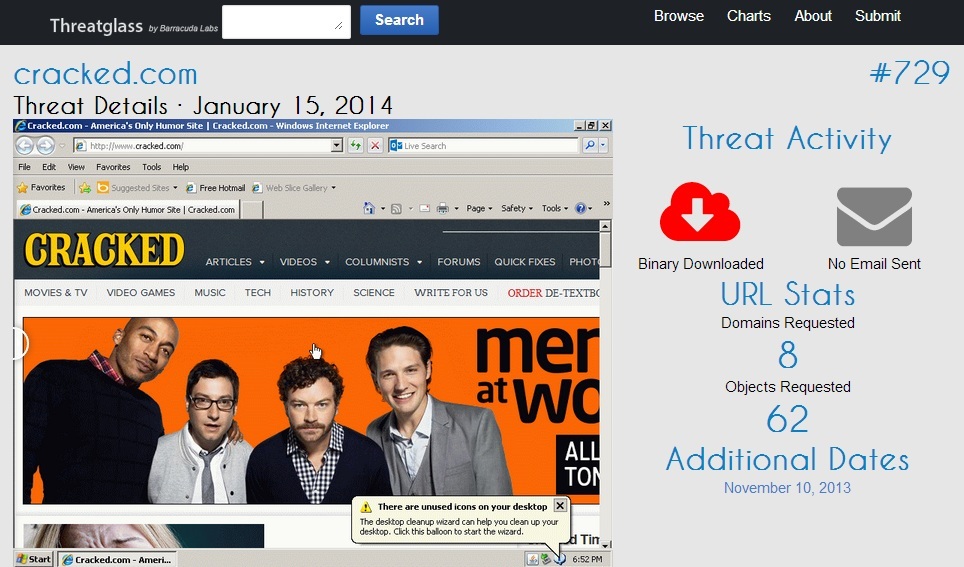The height and width of the screenshot is (567, 964).
Task: Click the IE Help question mark icon
Action: (580, 208)
